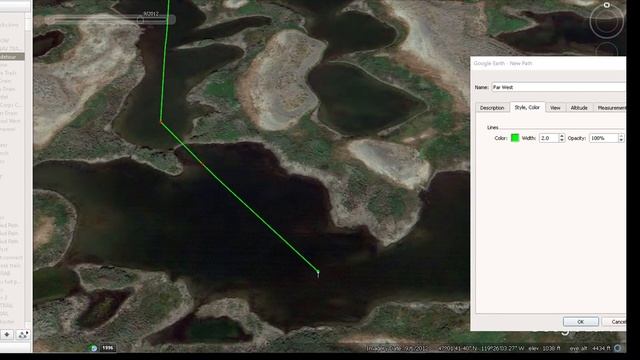
Task: Click the diamond icon button below the sidebar
Action: tap(7, 335)
